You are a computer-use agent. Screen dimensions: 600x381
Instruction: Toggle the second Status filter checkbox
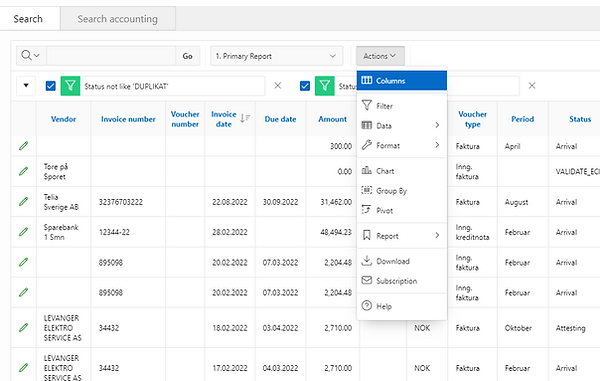[305, 86]
